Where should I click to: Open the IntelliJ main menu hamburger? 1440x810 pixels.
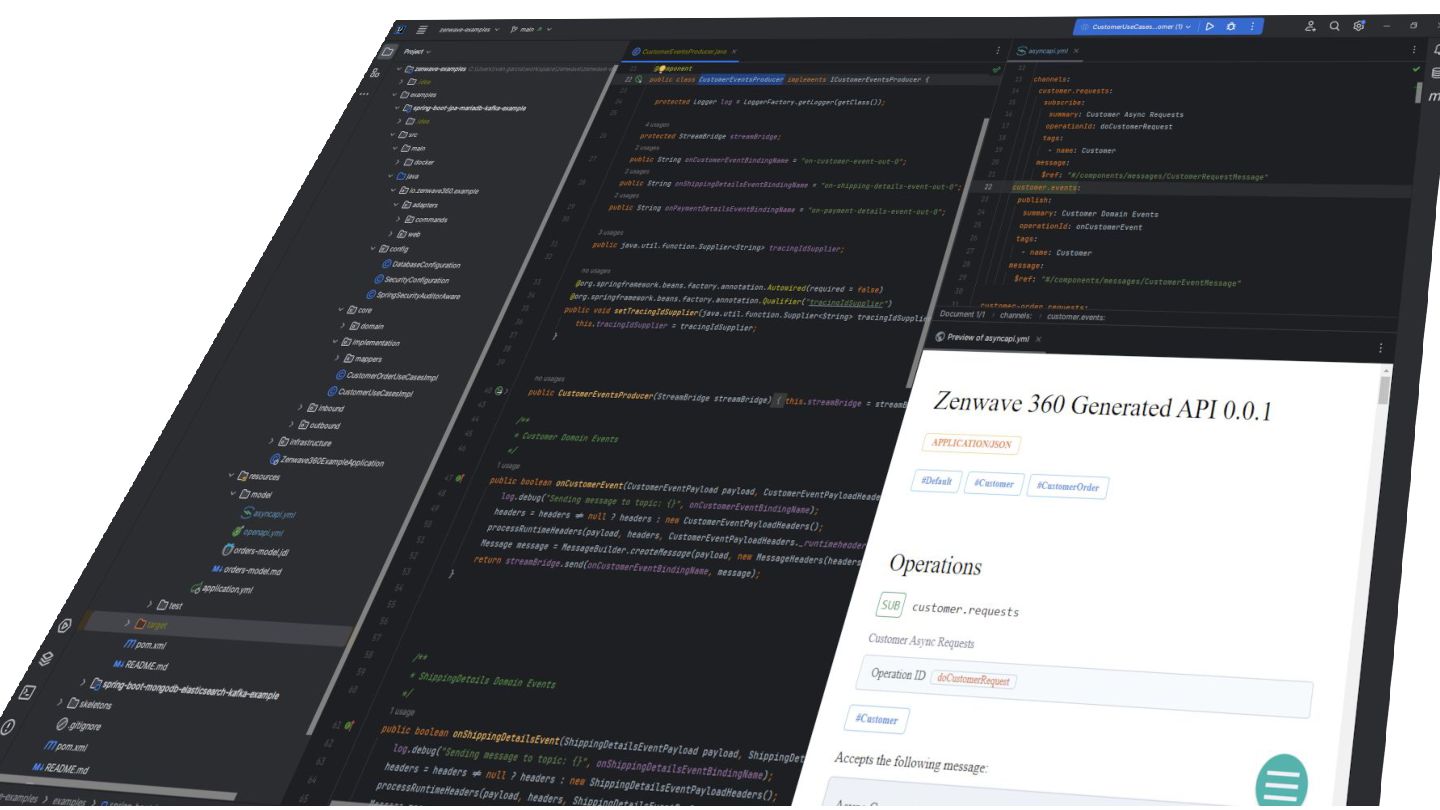pyautogui.click(x=422, y=30)
